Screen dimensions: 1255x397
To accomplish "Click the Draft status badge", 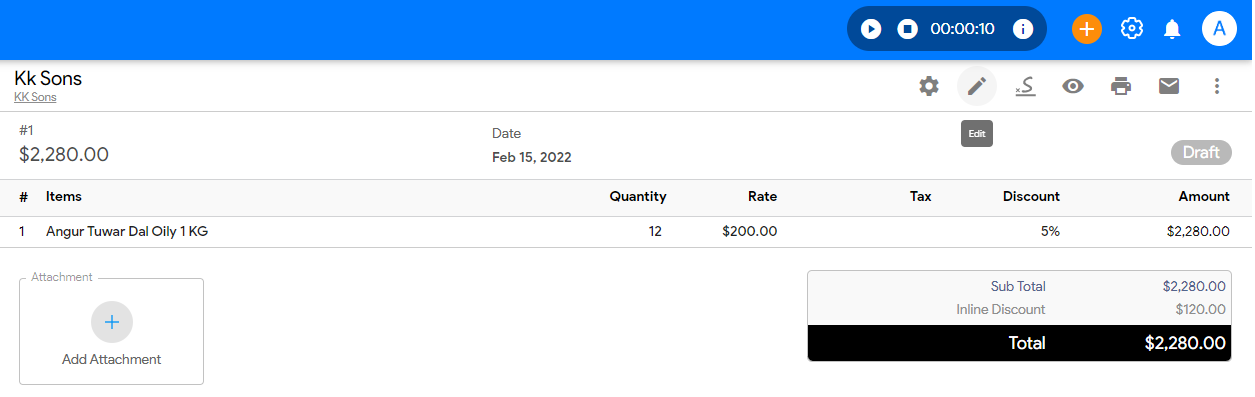I will 1201,153.
